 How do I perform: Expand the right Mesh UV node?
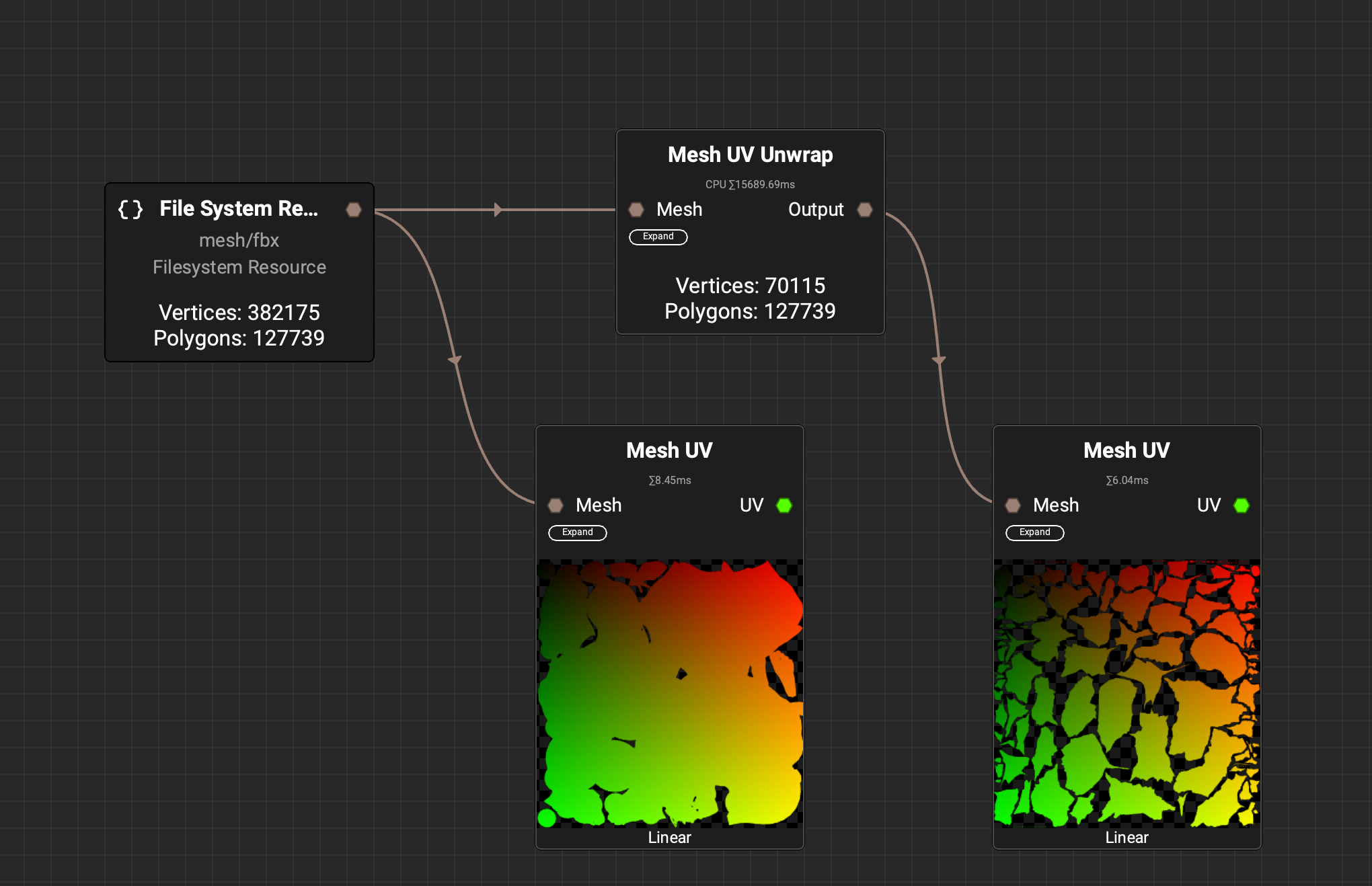tap(1034, 532)
